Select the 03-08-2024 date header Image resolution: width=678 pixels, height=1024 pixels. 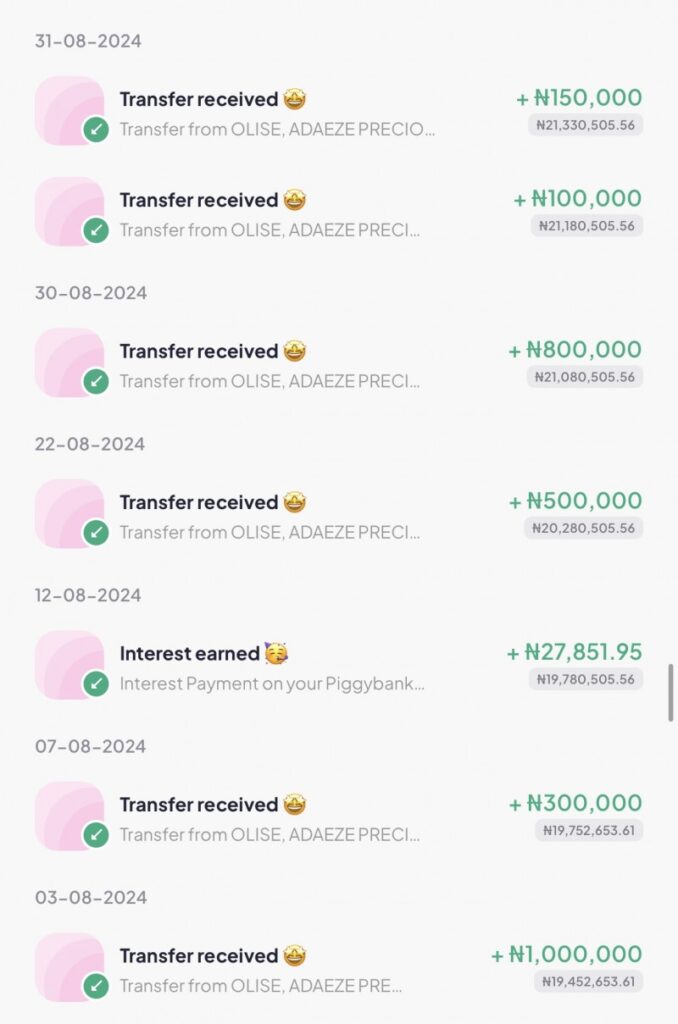click(90, 897)
